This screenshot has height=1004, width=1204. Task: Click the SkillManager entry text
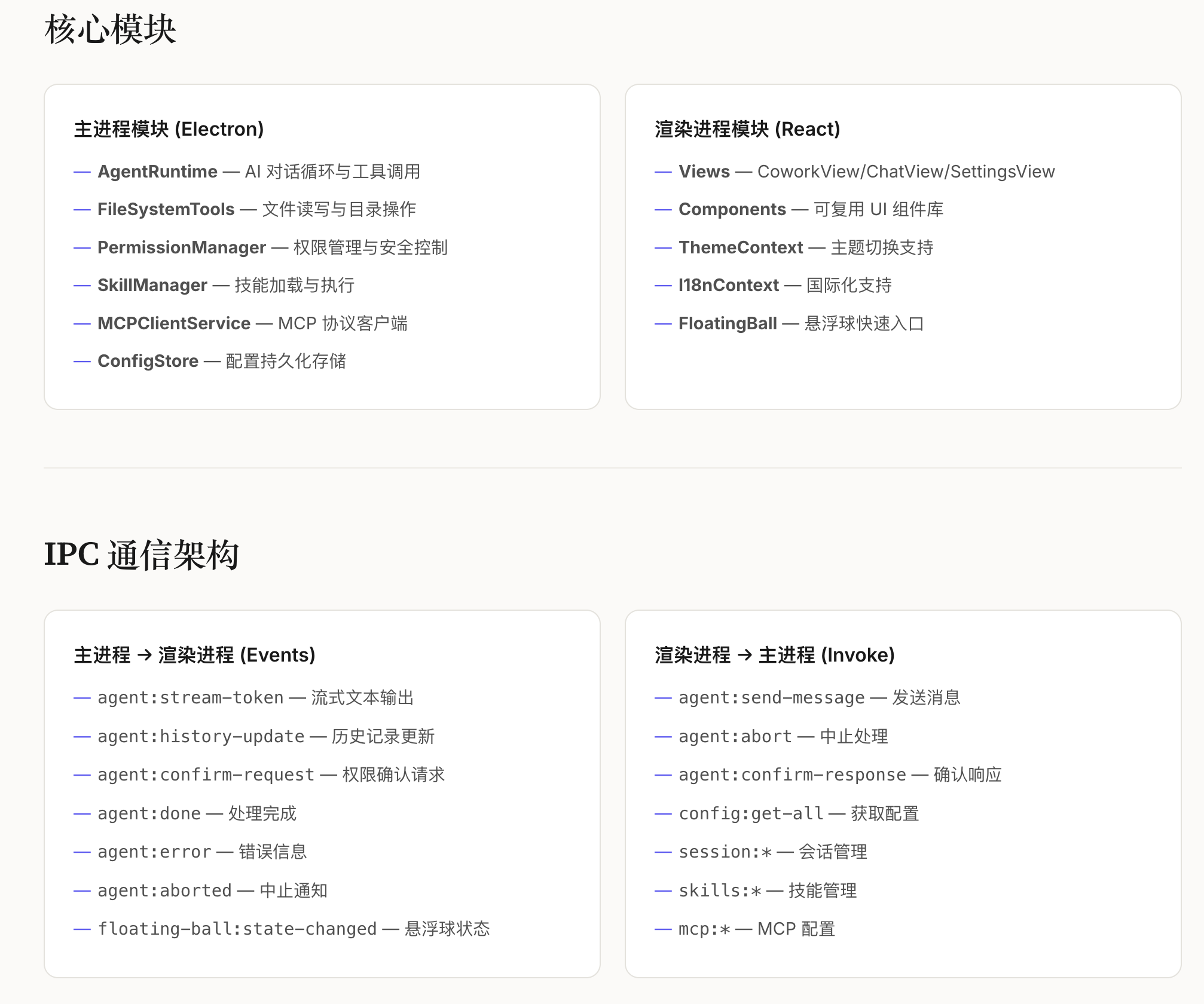pos(152,285)
